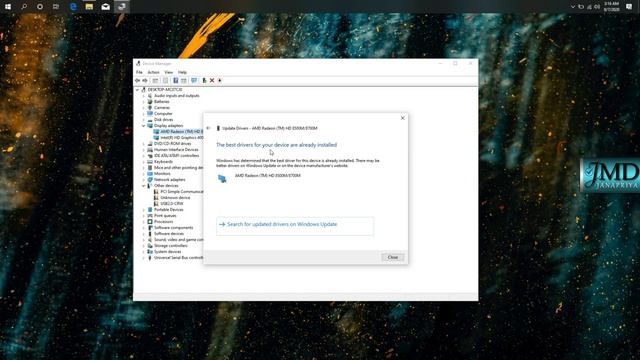Click the green Update driver toolbar icon

(x=204, y=80)
